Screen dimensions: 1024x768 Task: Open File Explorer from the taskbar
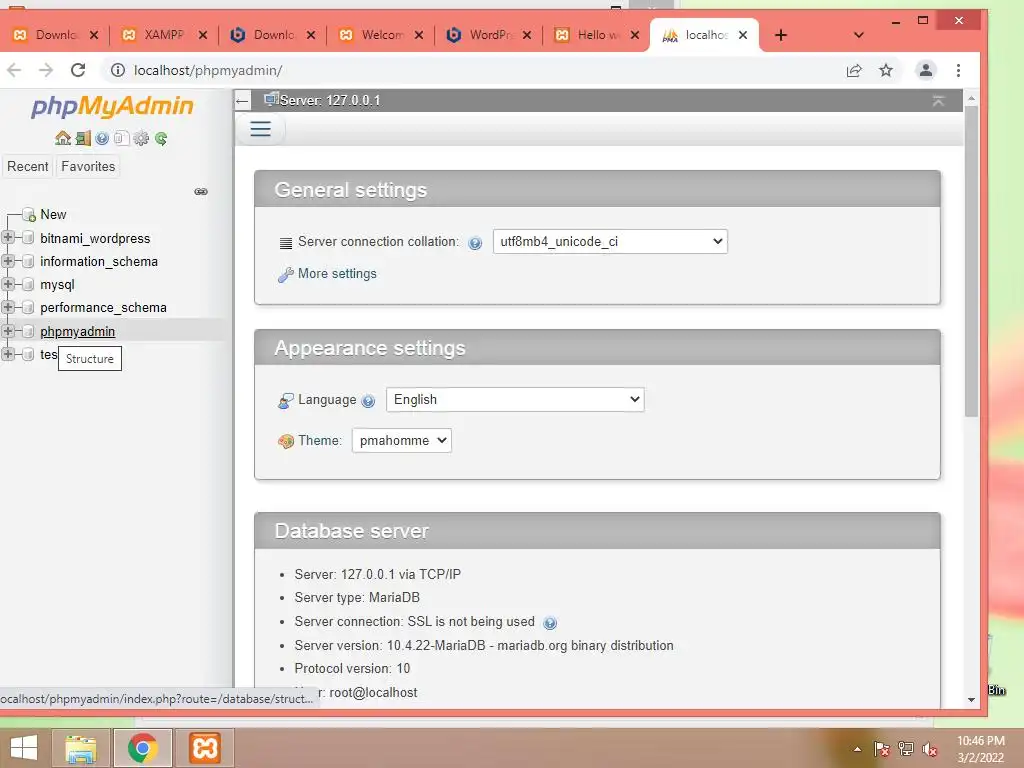[80, 748]
